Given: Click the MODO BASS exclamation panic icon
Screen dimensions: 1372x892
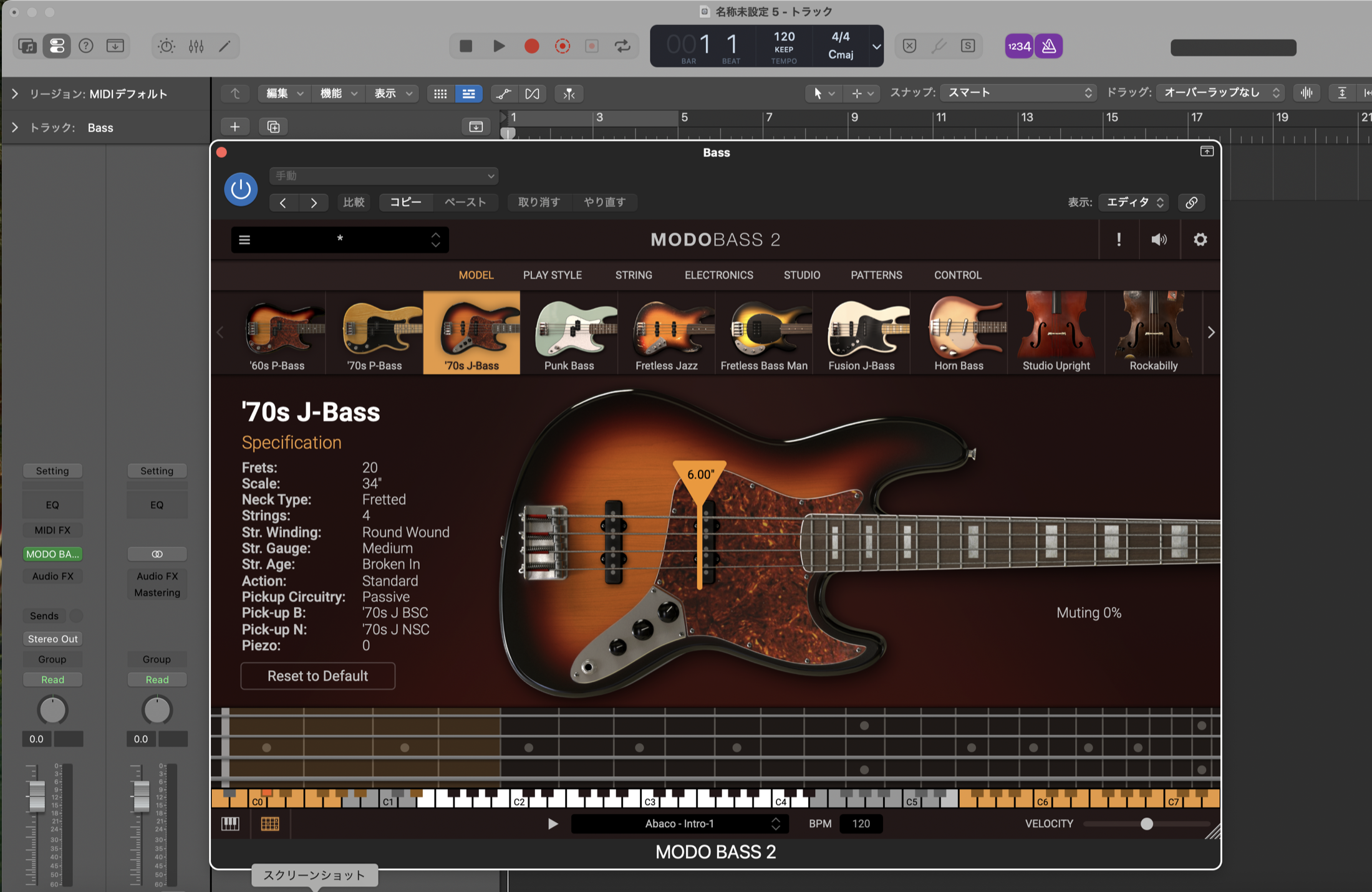Looking at the screenshot, I should (x=1119, y=240).
